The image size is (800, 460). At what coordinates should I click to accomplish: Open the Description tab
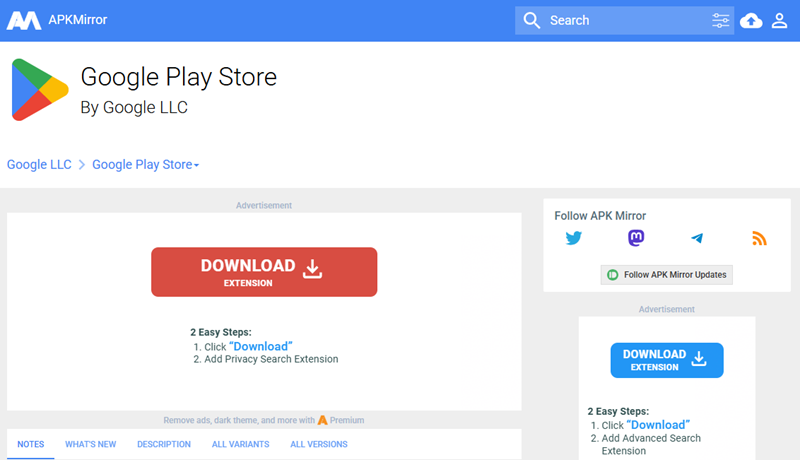click(164, 444)
